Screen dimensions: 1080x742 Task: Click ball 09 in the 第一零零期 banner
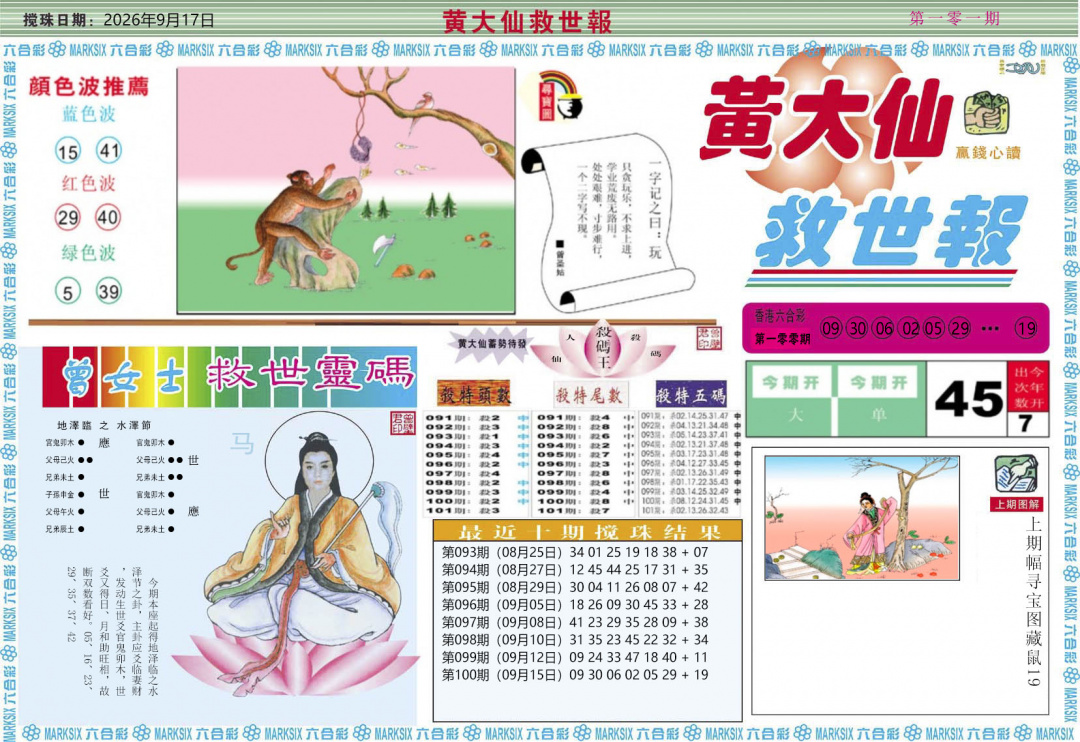tap(831, 328)
